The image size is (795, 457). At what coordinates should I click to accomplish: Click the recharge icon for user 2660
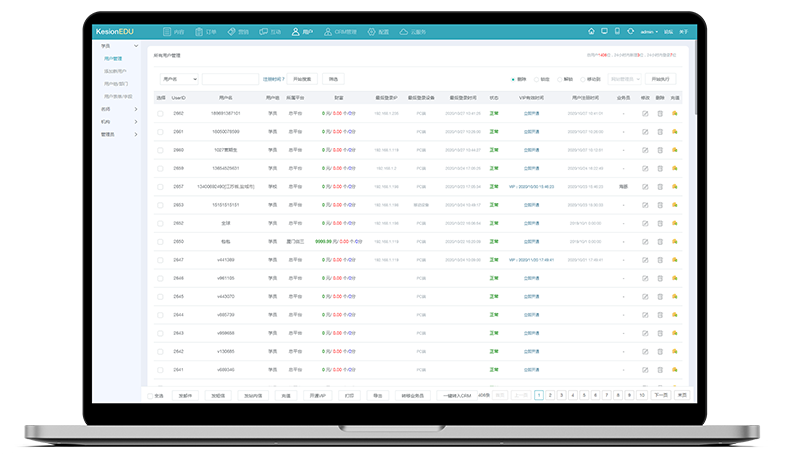pyautogui.click(x=675, y=150)
